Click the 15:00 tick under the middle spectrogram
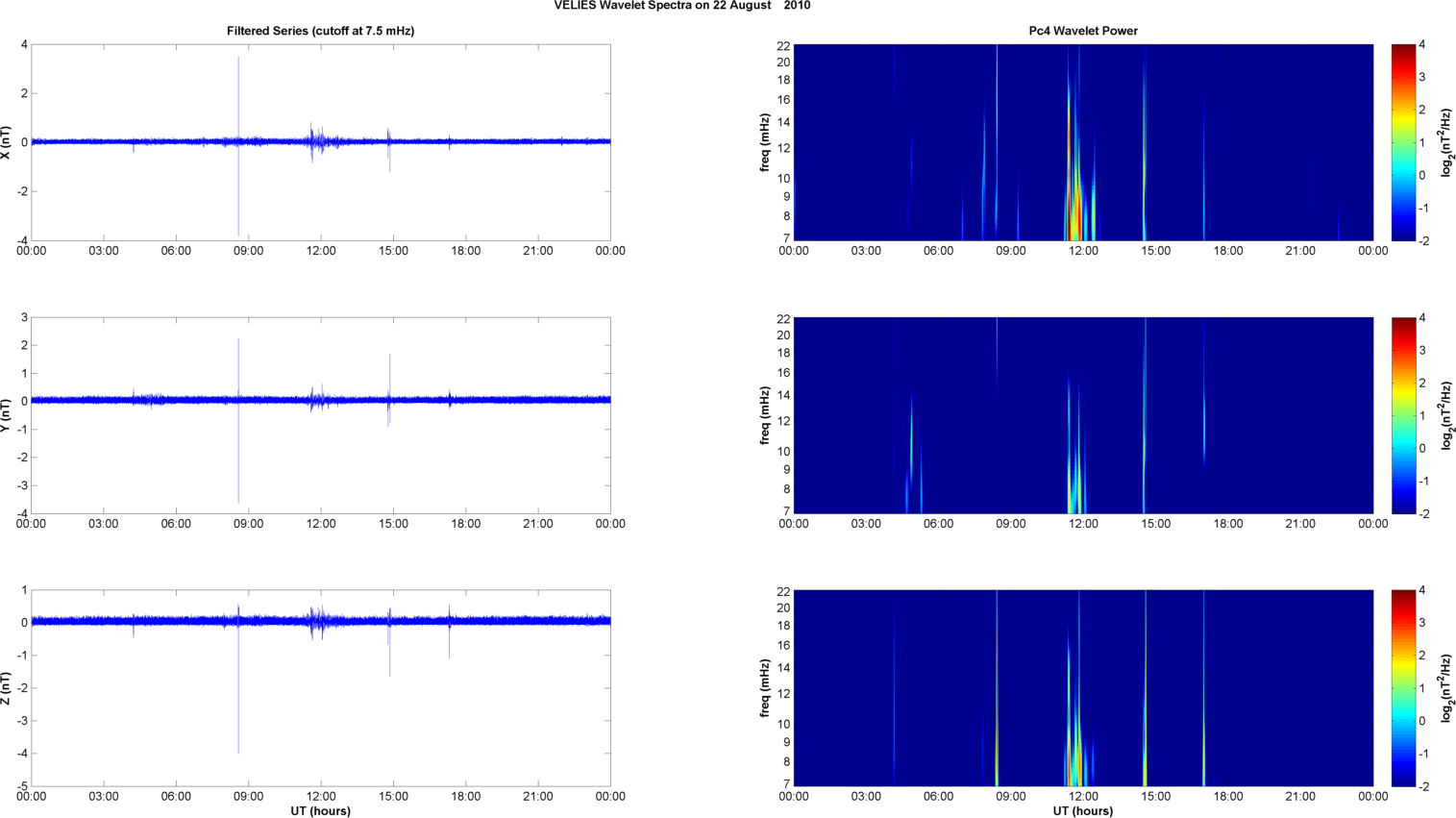The width and height of the screenshot is (1456, 818). coord(1155,524)
